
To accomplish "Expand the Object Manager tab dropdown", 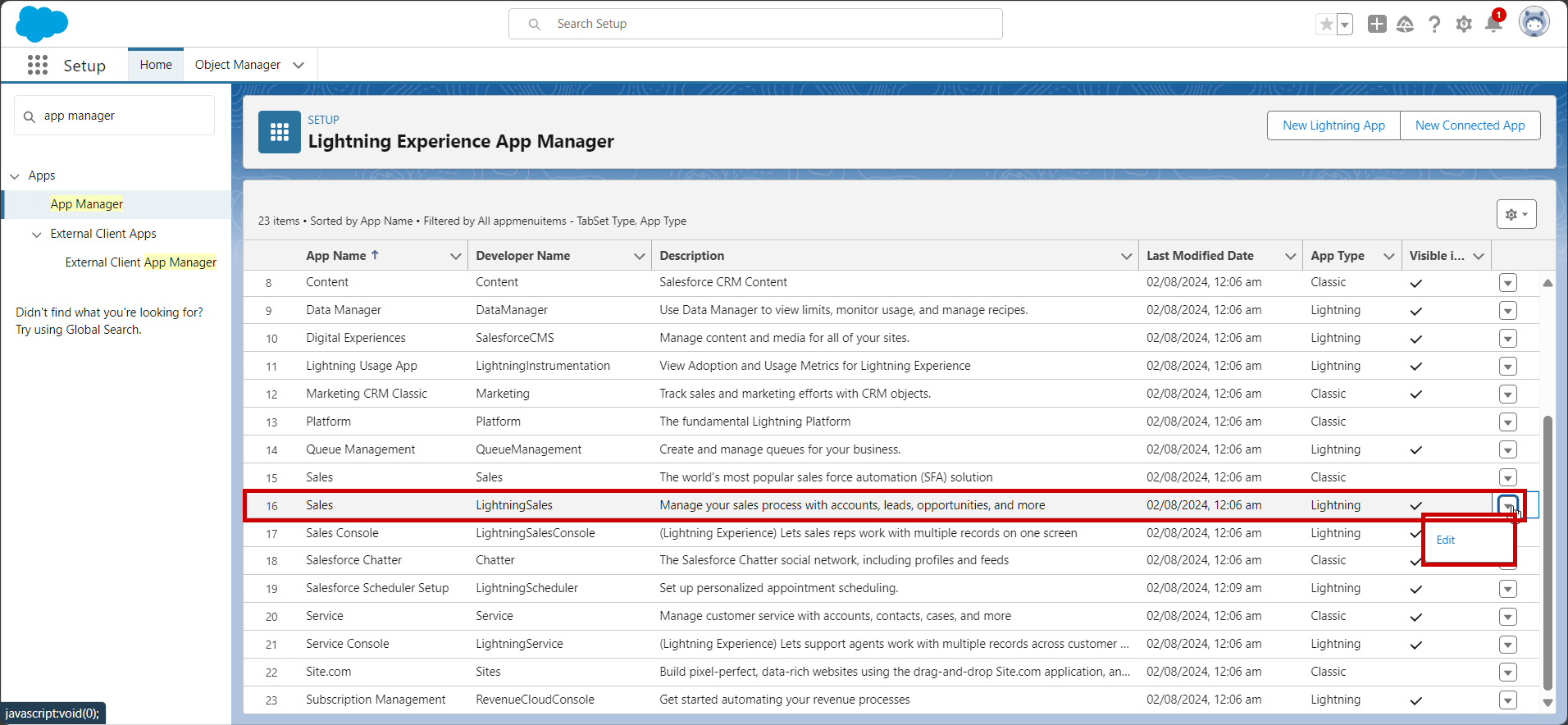I will 299,66.
